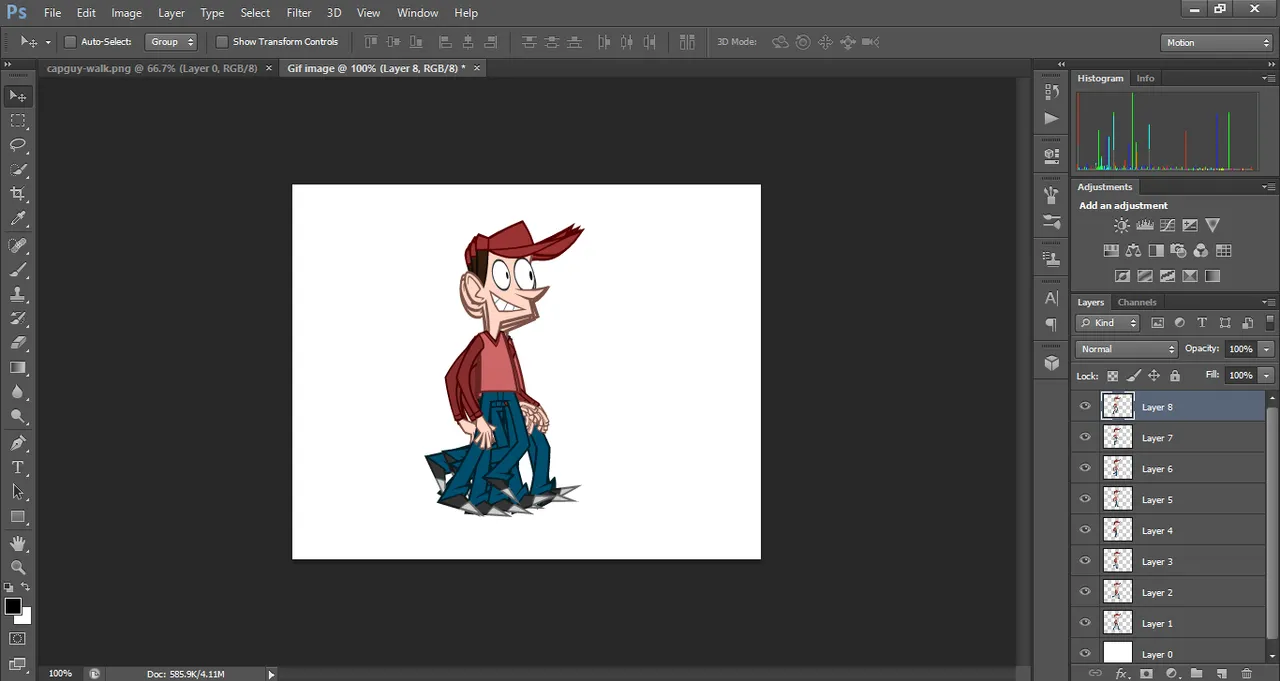Create a new layer from Layers panel
The height and width of the screenshot is (681, 1280).
1221,674
